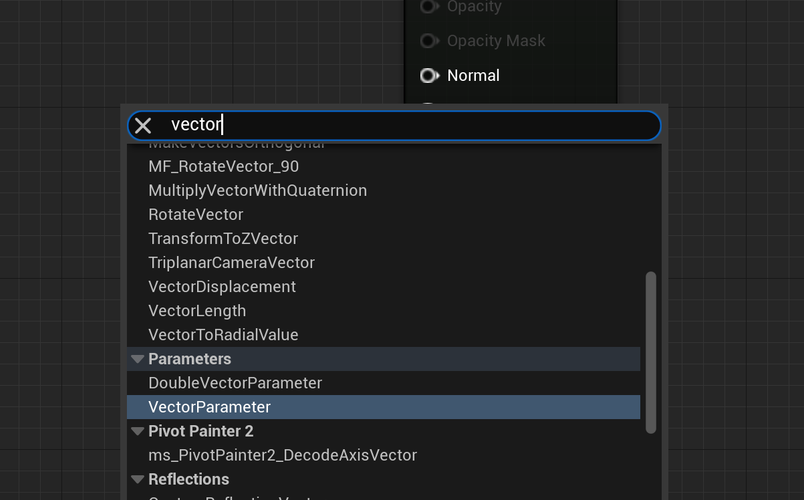Choose MF_RotateVector_90 function
This screenshot has width=804, height=500.
[223, 166]
